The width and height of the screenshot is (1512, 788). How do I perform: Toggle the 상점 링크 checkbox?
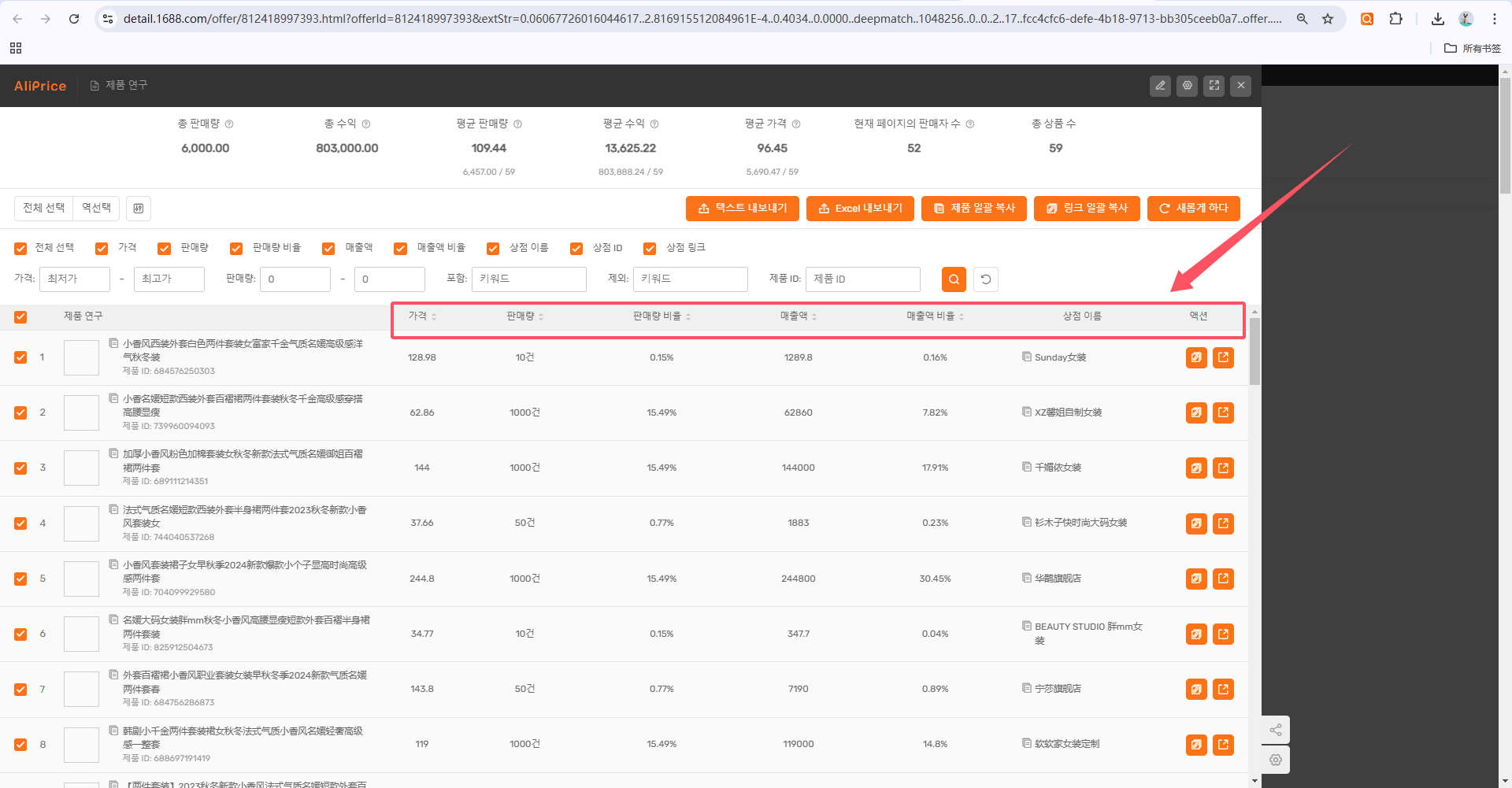(650, 249)
